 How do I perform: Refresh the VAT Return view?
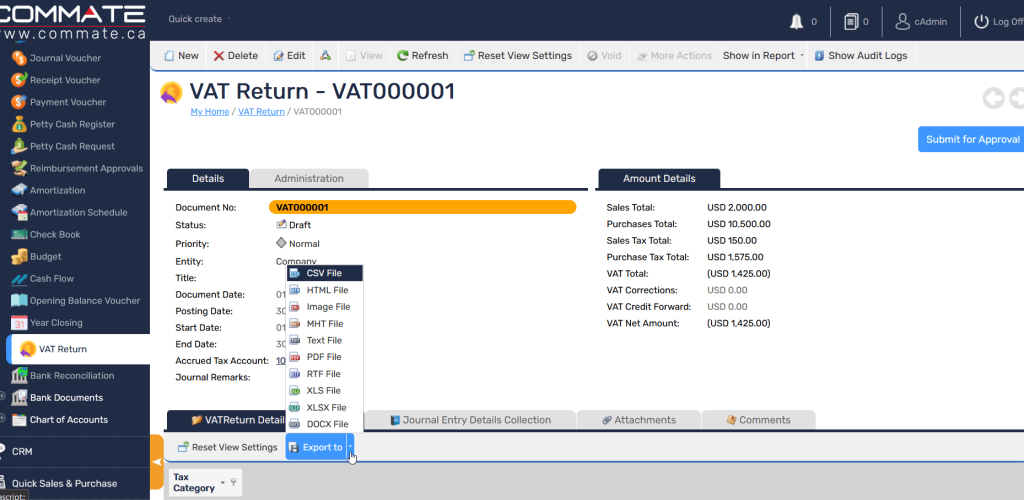423,56
